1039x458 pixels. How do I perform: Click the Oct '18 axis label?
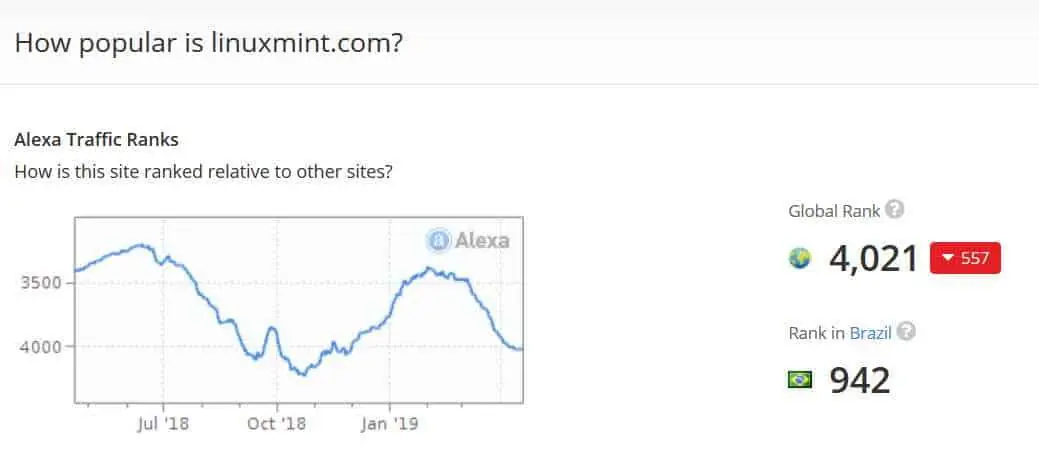(276, 424)
